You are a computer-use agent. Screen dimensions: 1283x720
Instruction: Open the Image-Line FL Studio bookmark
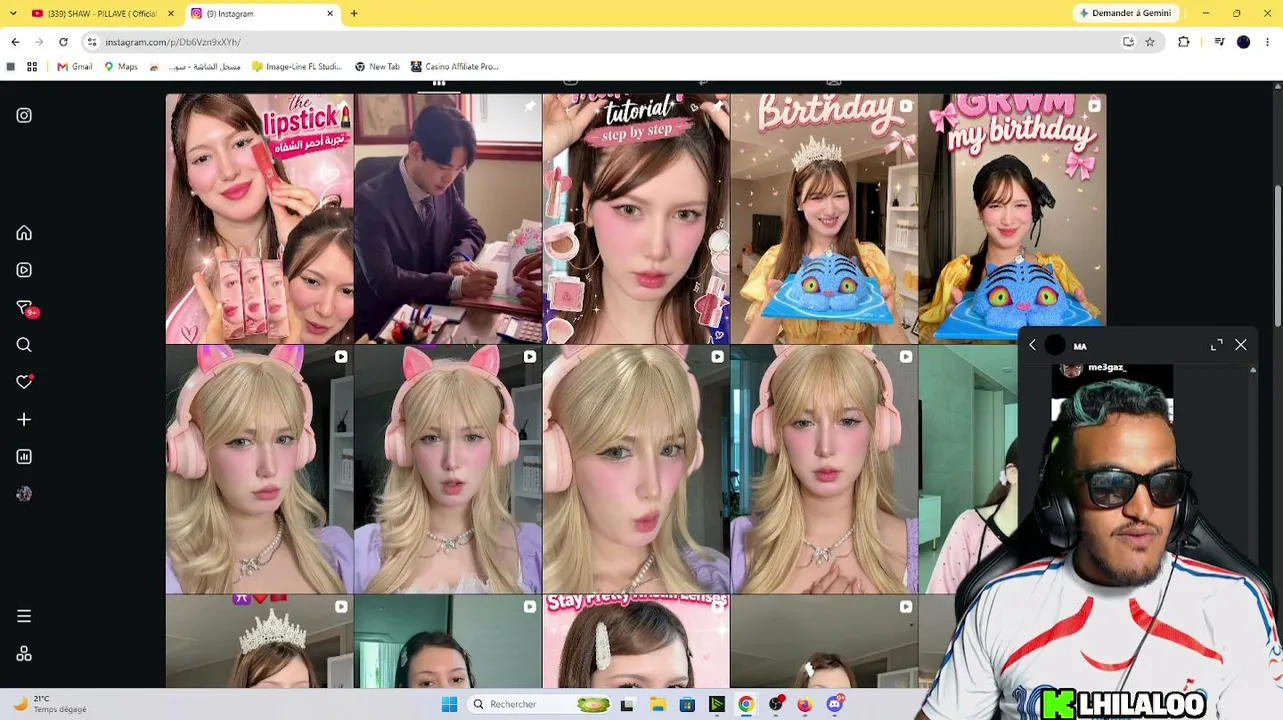(297, 67)
